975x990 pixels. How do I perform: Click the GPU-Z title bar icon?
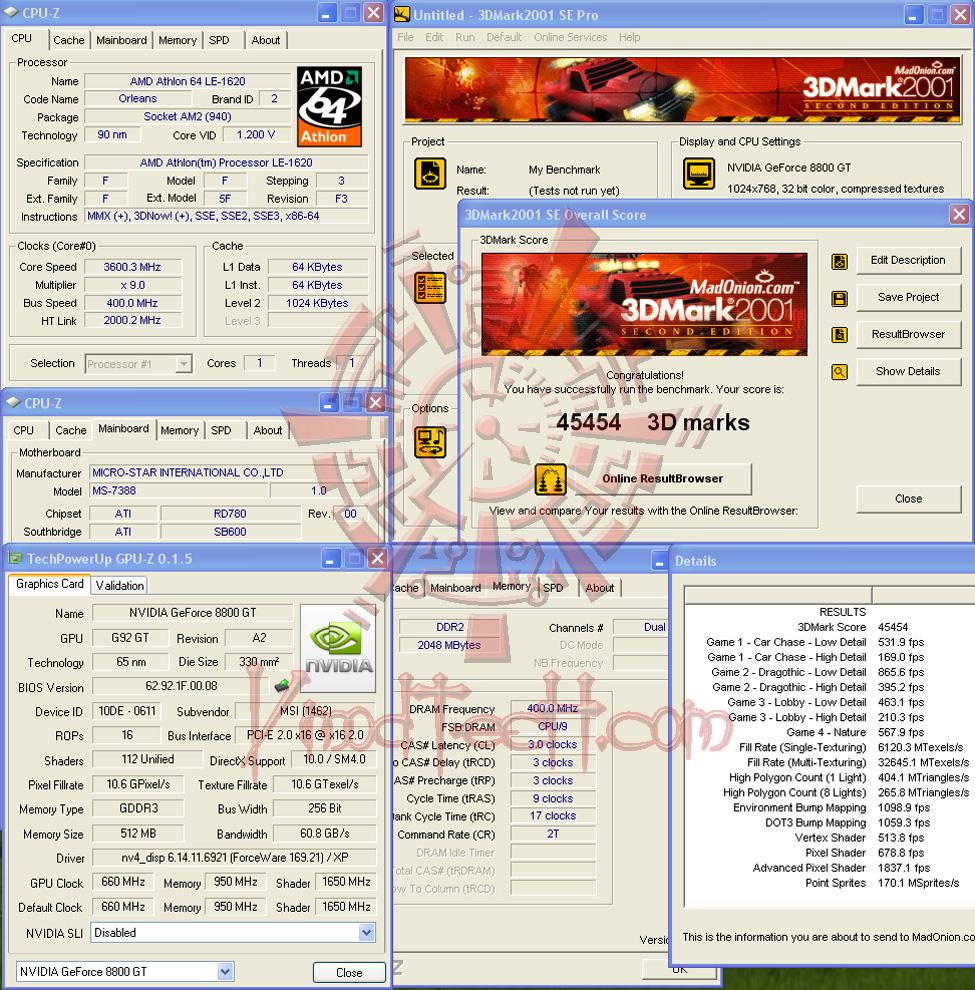coord(15,558)
